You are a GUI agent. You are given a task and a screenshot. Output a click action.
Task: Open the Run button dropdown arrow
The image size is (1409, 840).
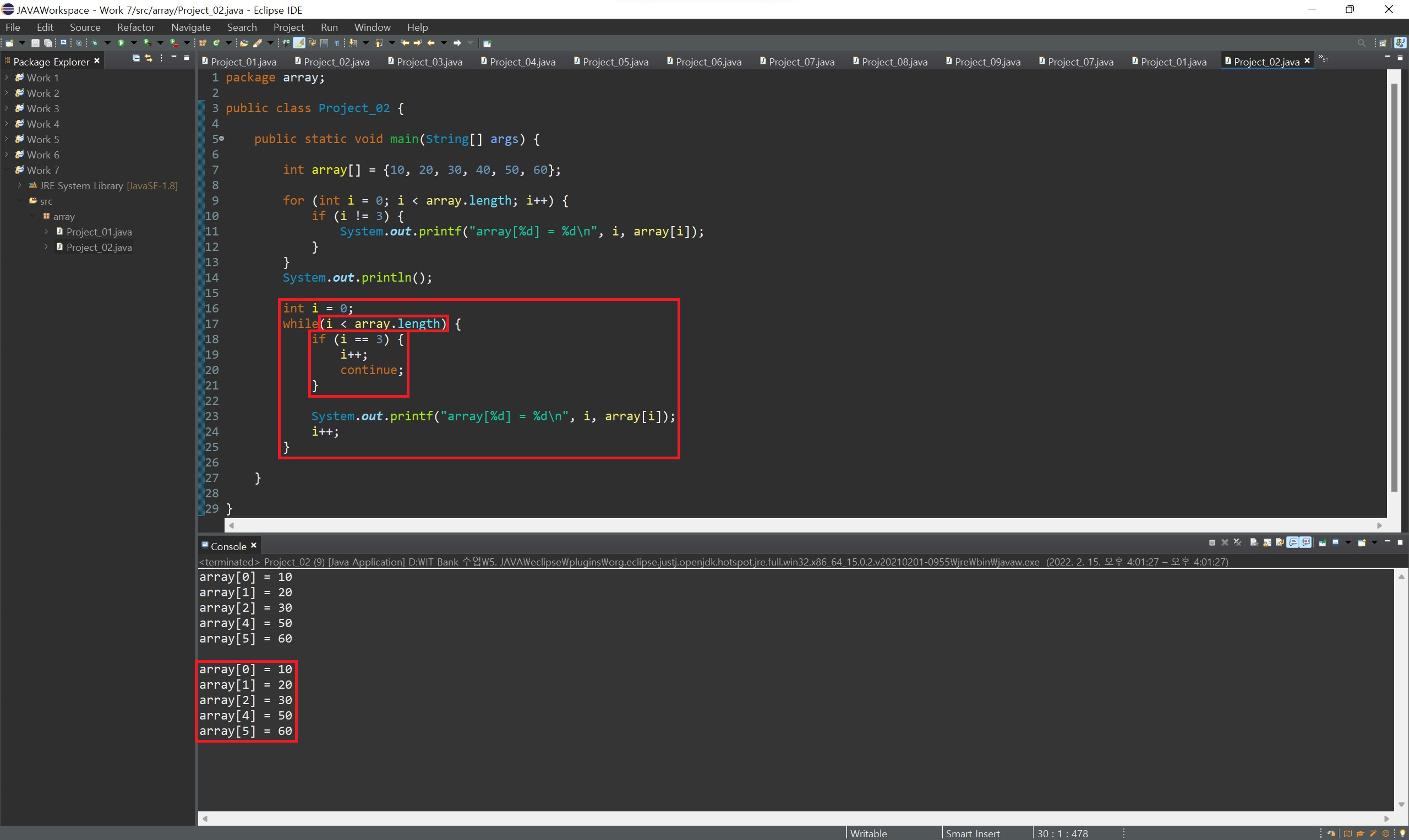coord(134,43)
